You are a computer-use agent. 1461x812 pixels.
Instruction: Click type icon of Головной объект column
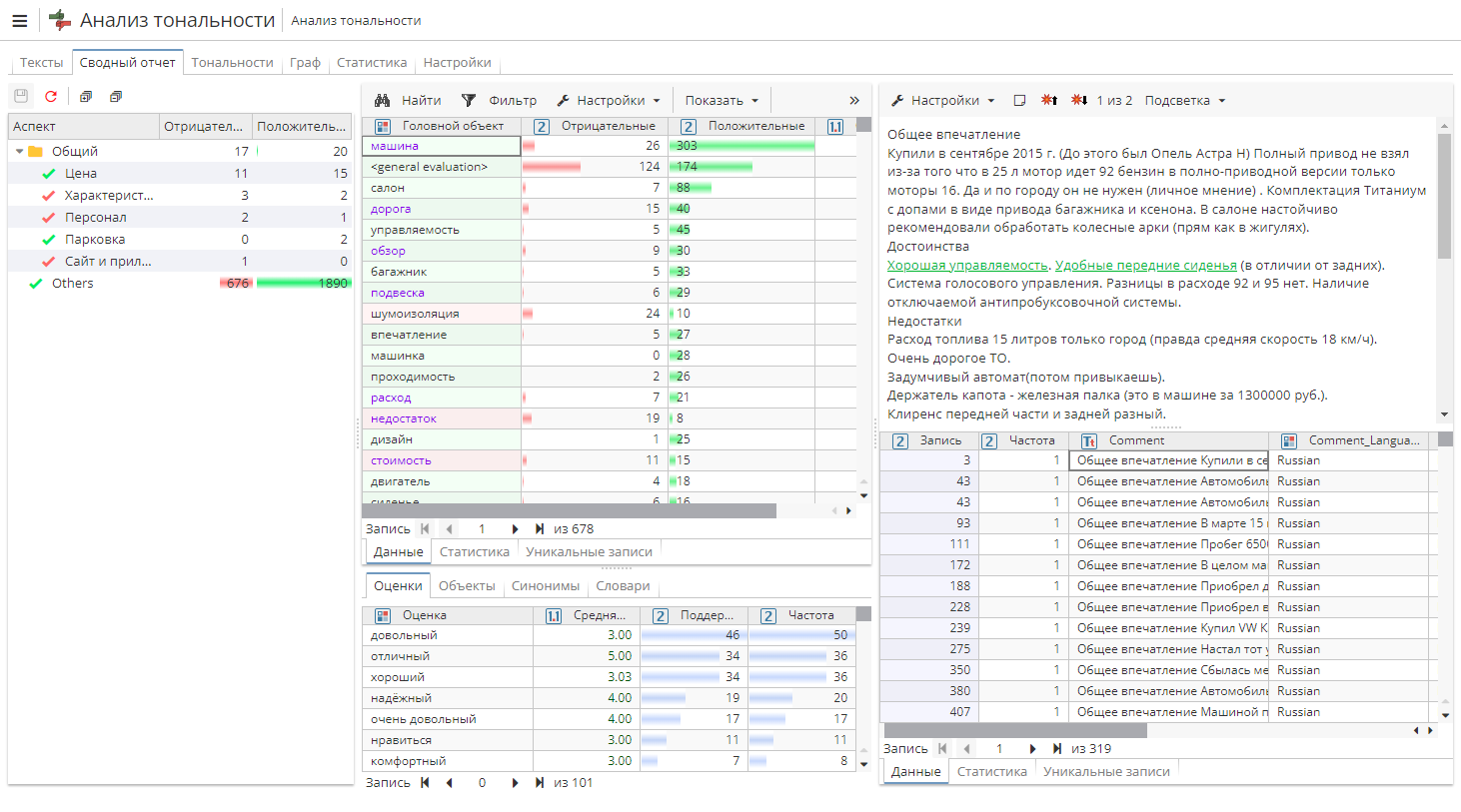pos(382,127)
